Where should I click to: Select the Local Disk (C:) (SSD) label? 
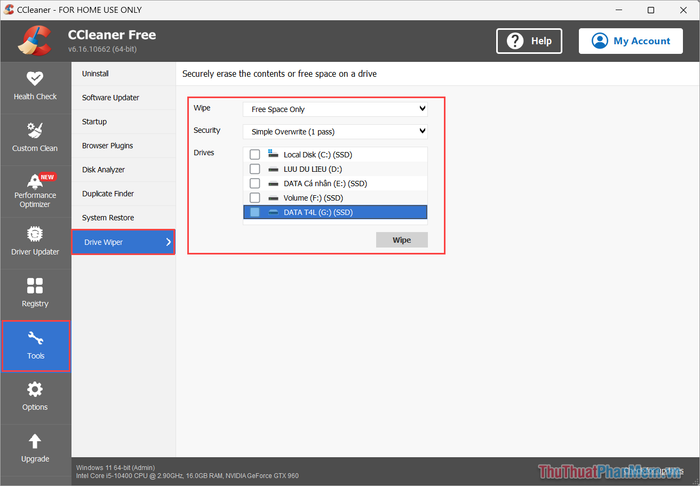point(318,155)
